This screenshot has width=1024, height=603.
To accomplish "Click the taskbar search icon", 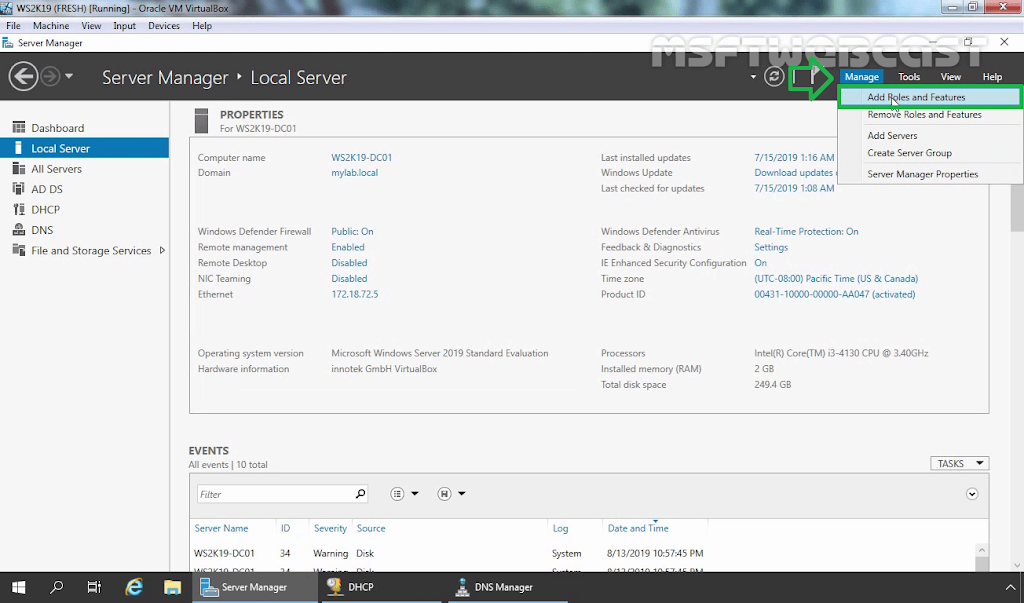I will (57, 587).
